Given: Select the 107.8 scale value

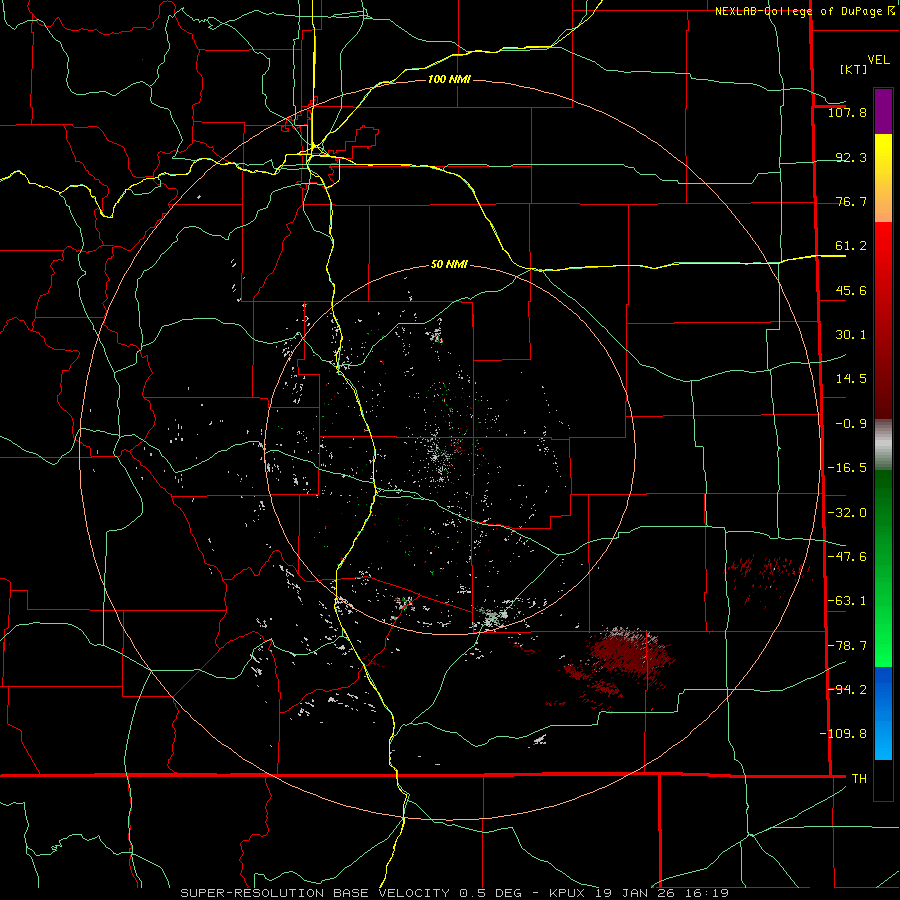Looking at the screenshot, I should coord(847,112).
